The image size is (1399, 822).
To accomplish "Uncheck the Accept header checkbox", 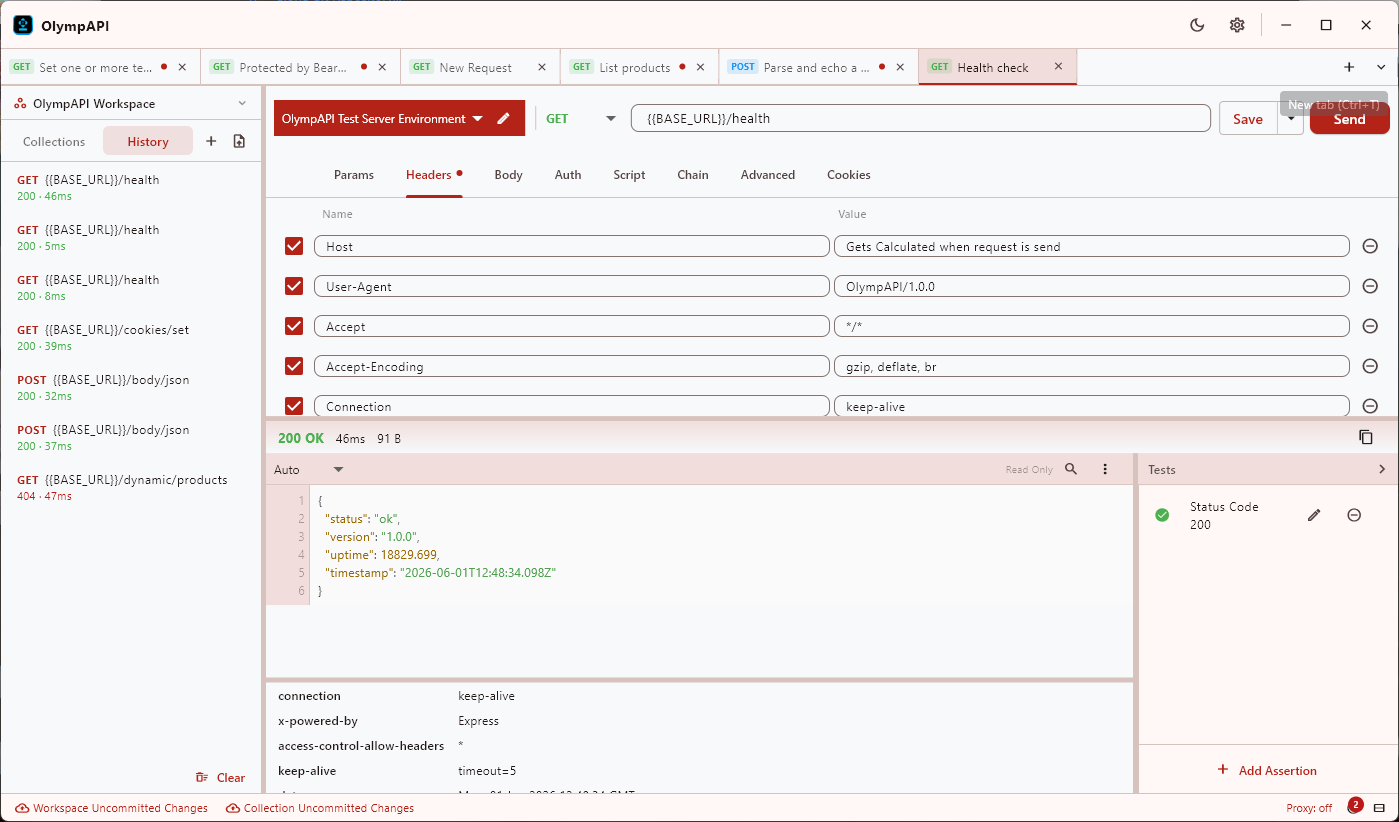I will (x=294, y=326).
